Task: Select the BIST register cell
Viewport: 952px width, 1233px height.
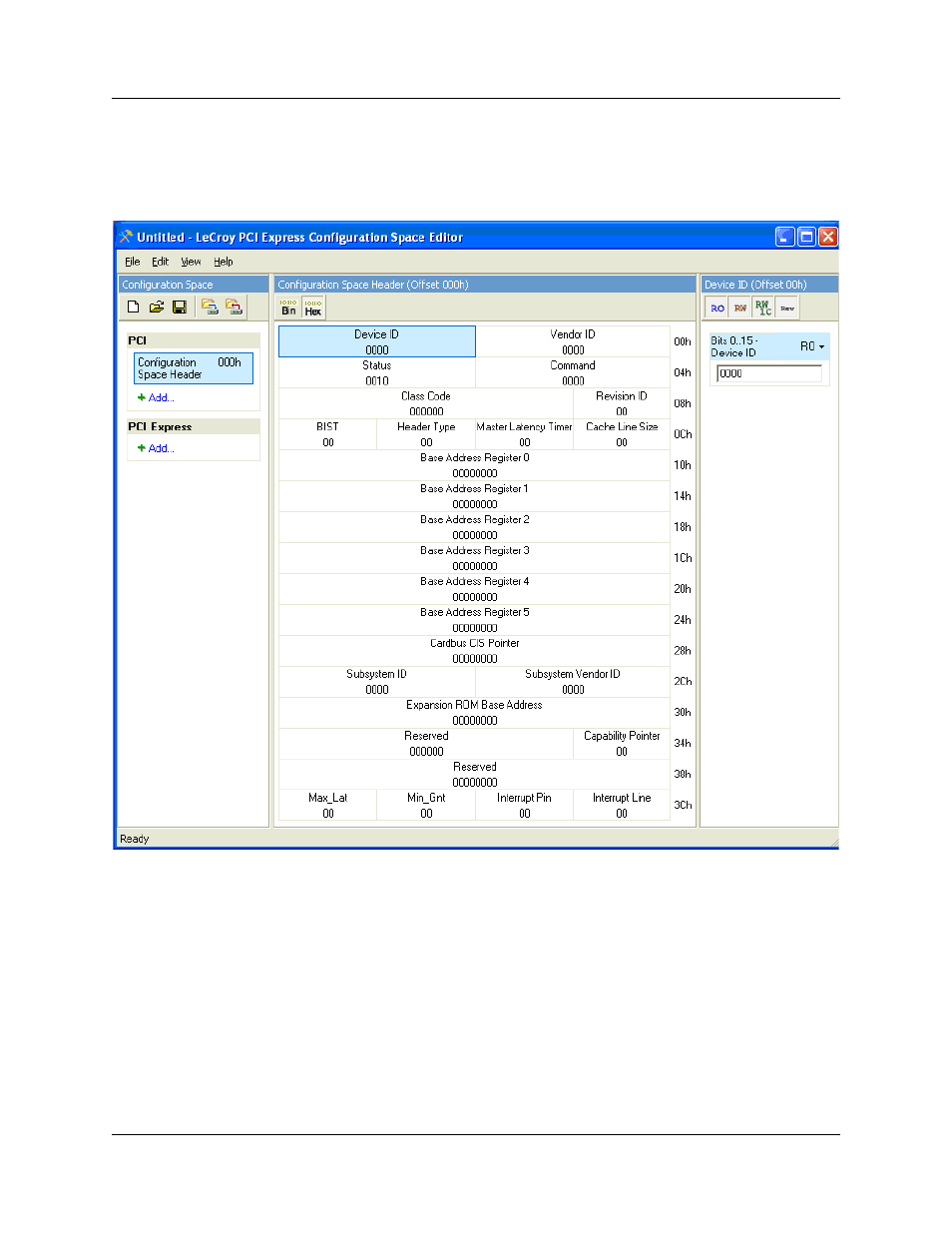Action: 327,434
